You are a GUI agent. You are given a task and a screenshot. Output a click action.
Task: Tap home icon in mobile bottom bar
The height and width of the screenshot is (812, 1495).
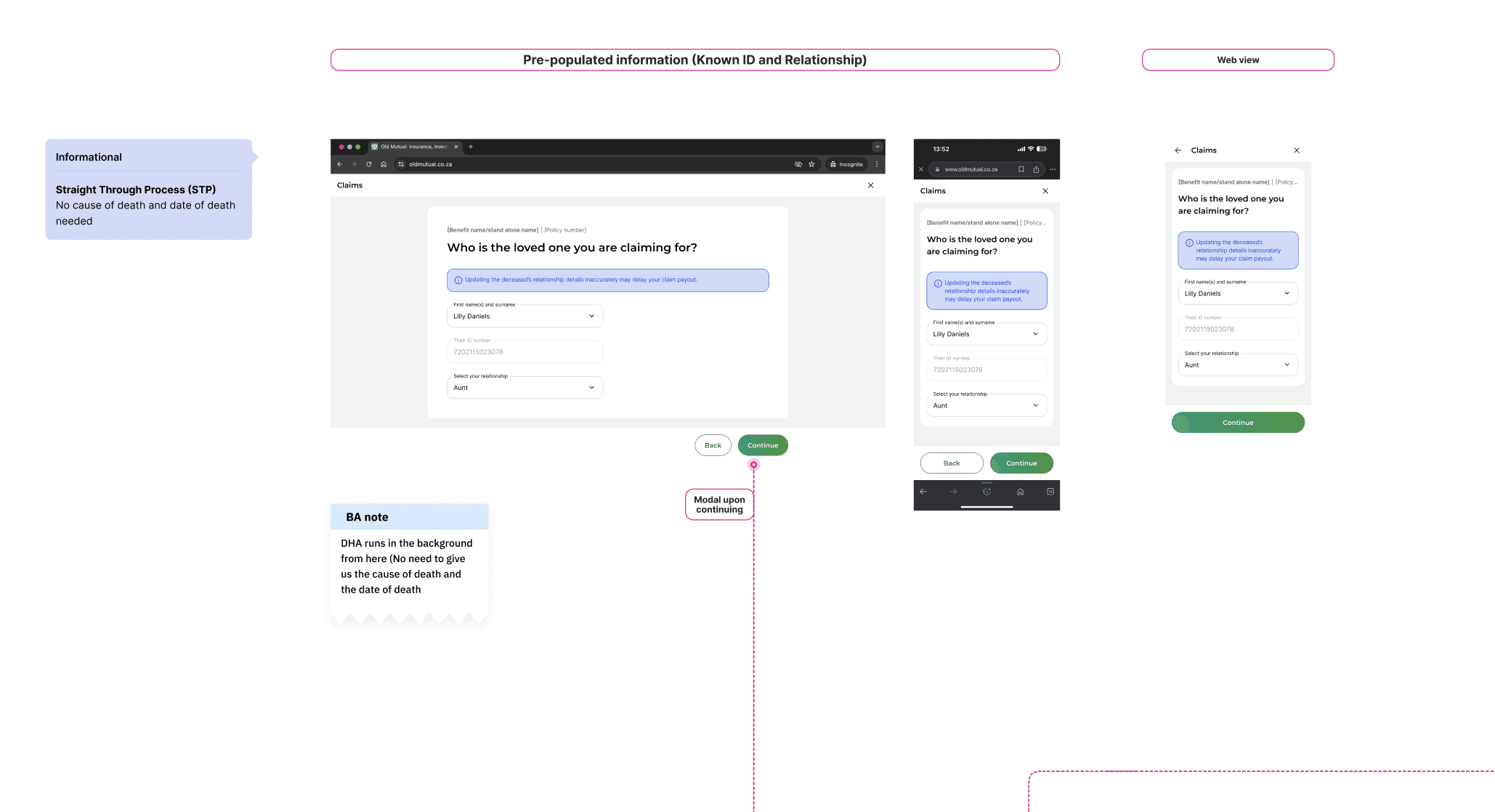[x=1020, y=492]
